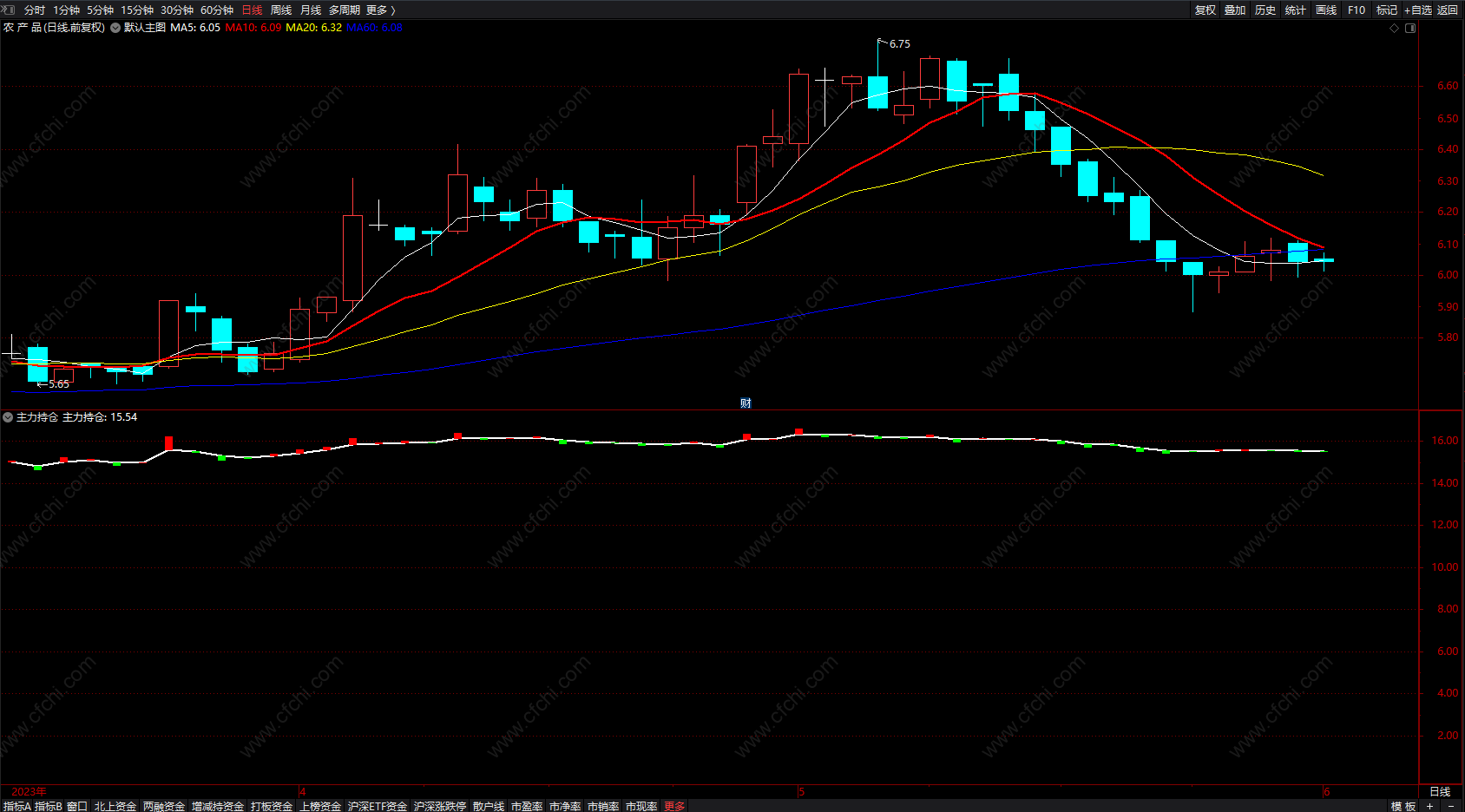Image resolution: width=1465 pixels, height=812 pixels.
Task: Open the 统计 statistics tool
Action: pos(1296,10)
